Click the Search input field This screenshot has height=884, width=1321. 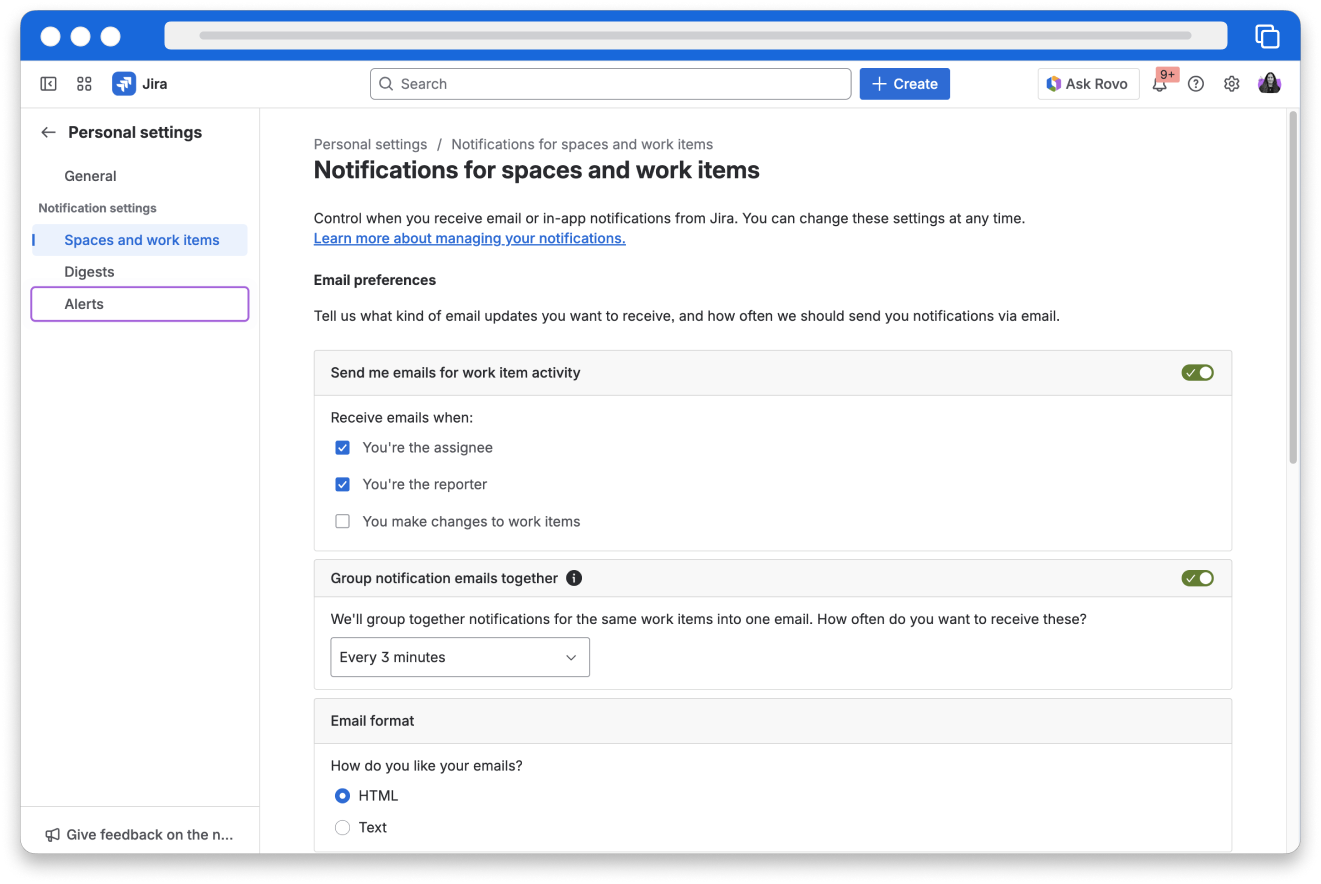pyautogui.click(x=610, y=84)
